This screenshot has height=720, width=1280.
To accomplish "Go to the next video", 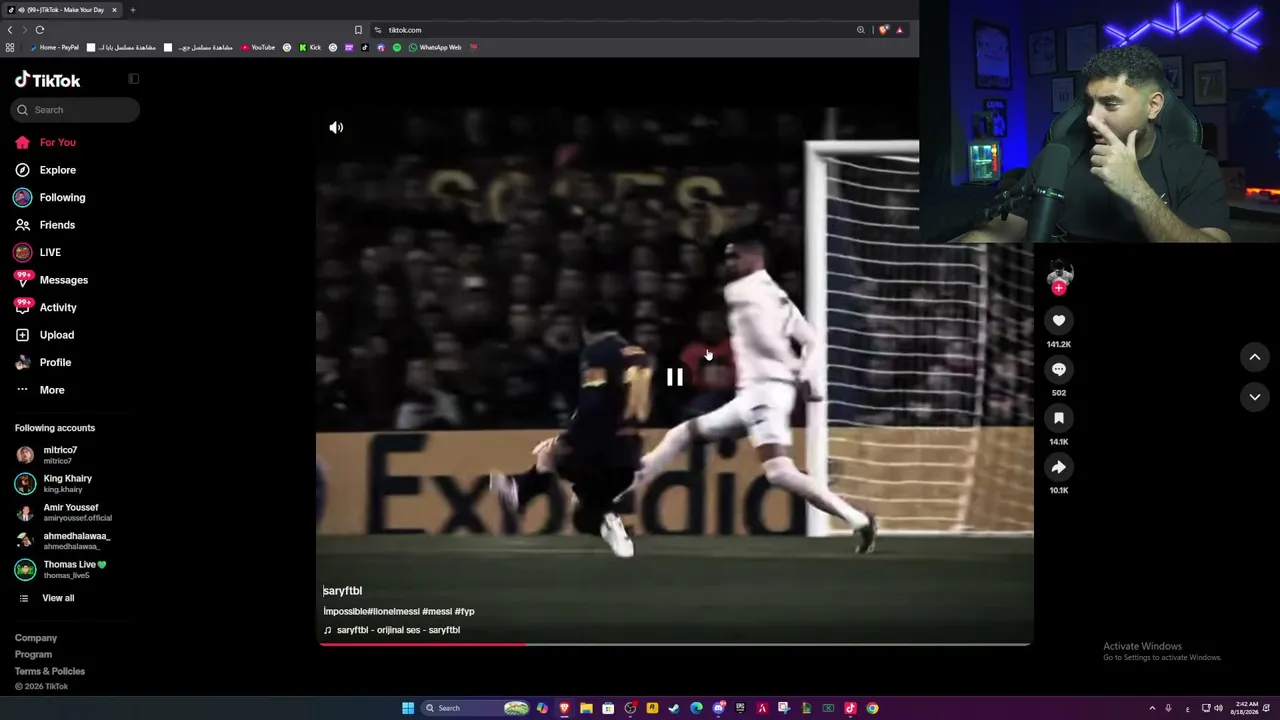I will point(1255,397).
